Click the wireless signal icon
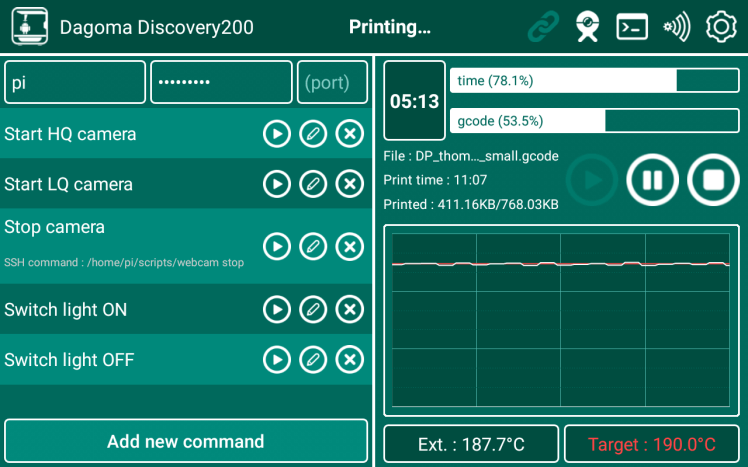748x467 pixels. (x=676, y=28)
